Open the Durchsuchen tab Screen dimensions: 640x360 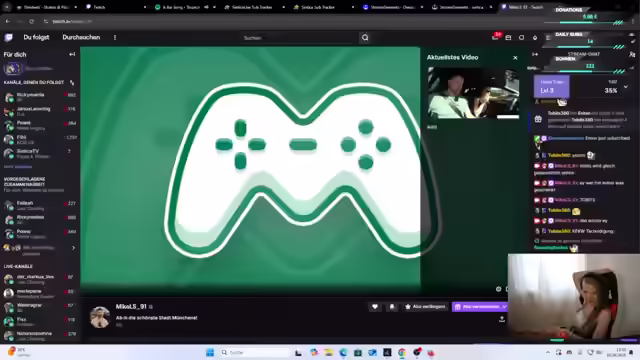[81, 37]
